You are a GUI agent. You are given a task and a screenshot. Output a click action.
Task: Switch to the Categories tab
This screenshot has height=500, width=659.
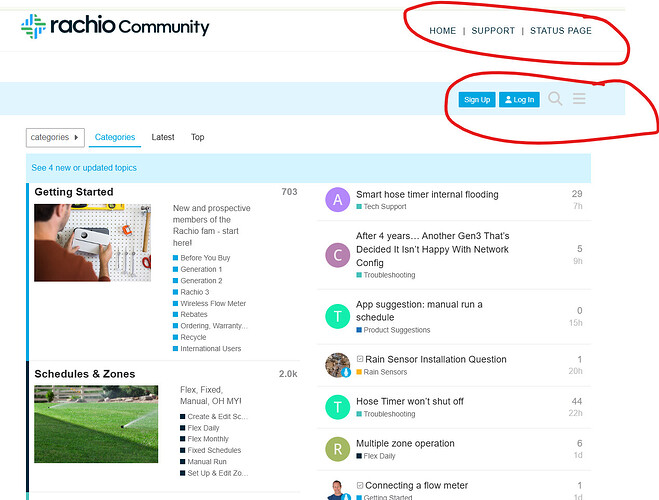coord(115,137)
